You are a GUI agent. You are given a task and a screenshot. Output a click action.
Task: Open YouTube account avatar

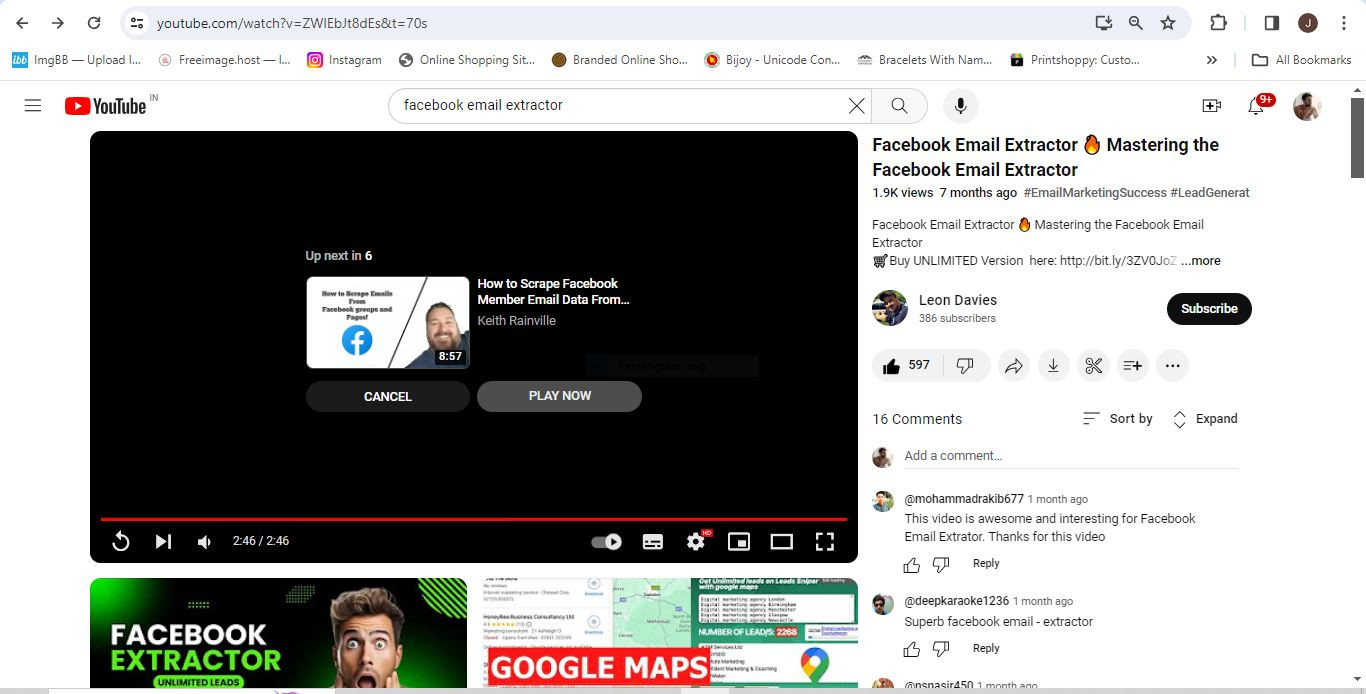click(x=1307, y=105)
